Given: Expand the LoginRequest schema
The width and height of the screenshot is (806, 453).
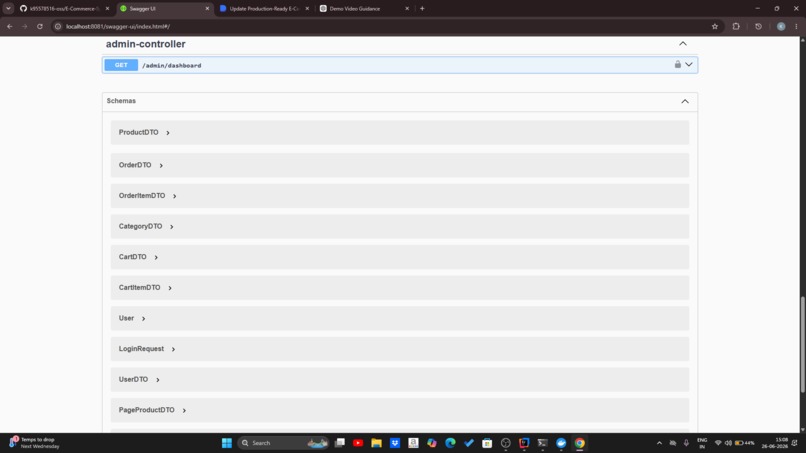Looking at the screenshot, I should 173,349.
